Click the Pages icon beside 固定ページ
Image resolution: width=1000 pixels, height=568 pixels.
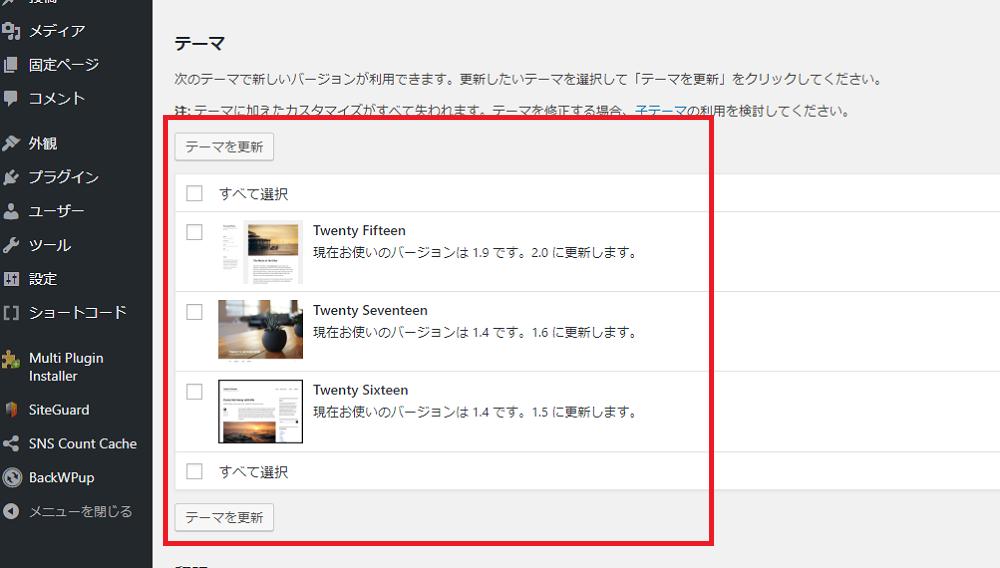tap(11, 64)
